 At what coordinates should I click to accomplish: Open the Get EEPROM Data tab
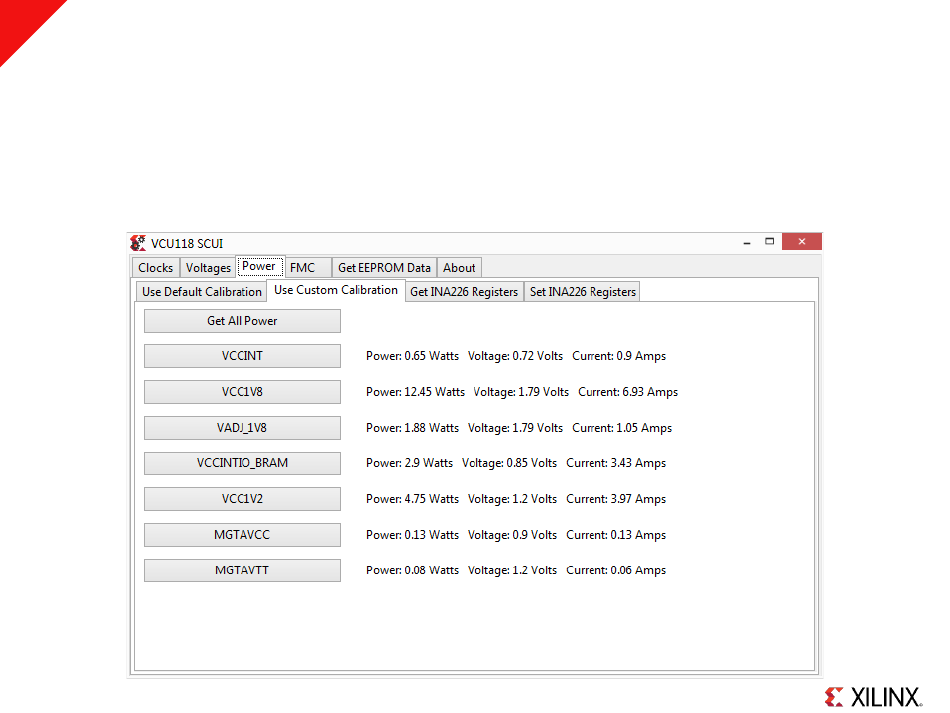coord(384,268)
